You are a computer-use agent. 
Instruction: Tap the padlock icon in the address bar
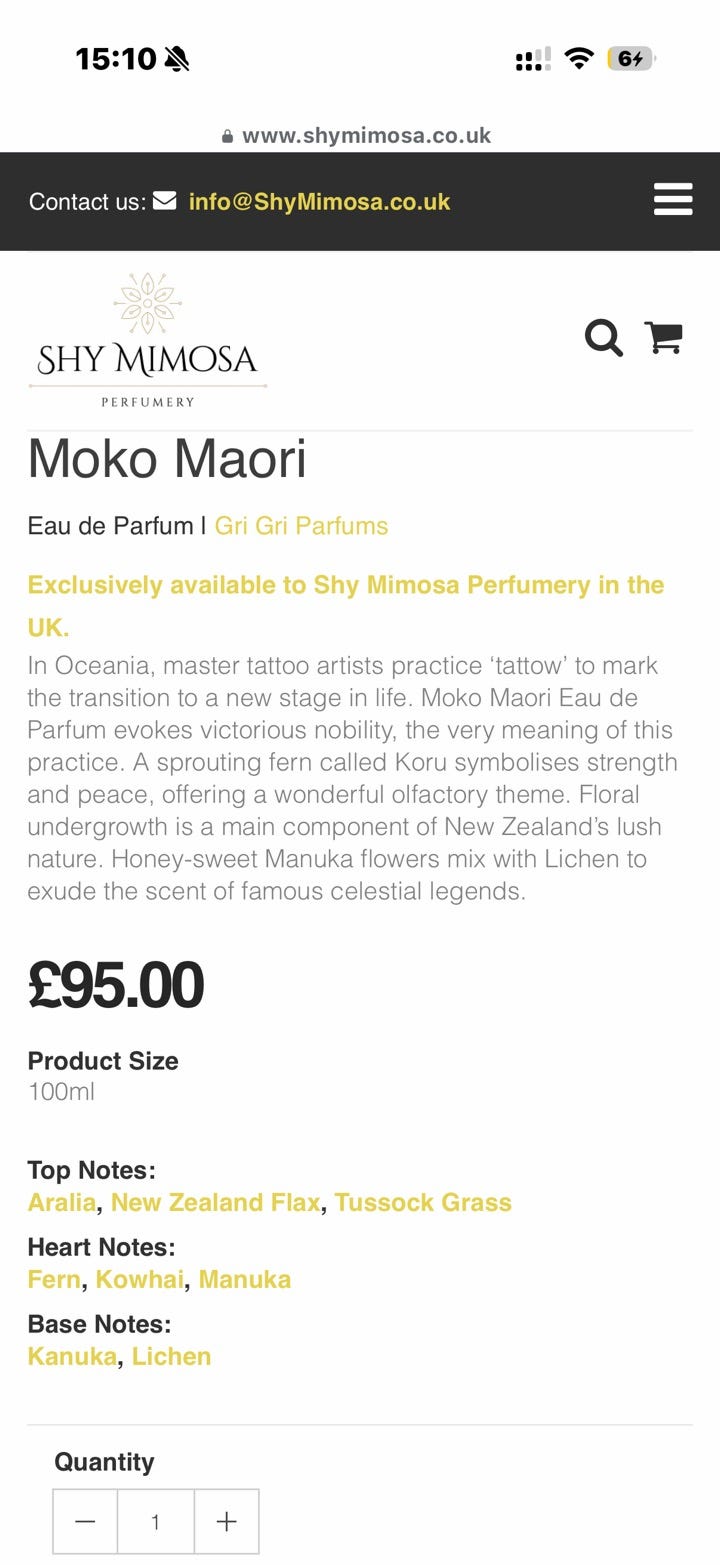click(228, 136)
